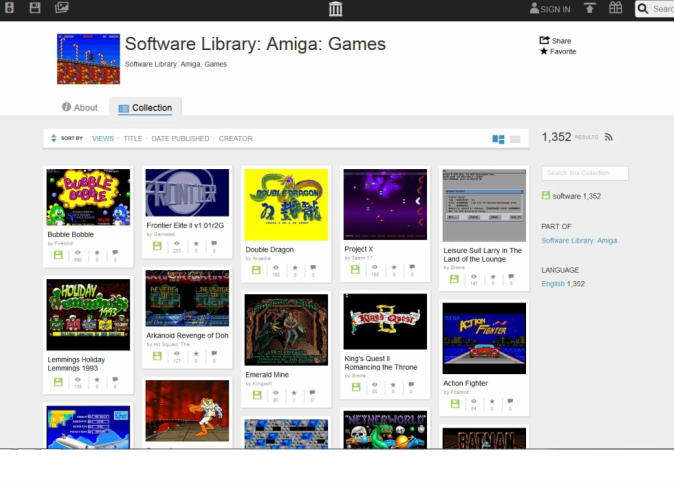Open the Bubble Bobble game thumbnail
Image resolution: width=674 pixels, height=485 pixels.
(x=88, y=197)
